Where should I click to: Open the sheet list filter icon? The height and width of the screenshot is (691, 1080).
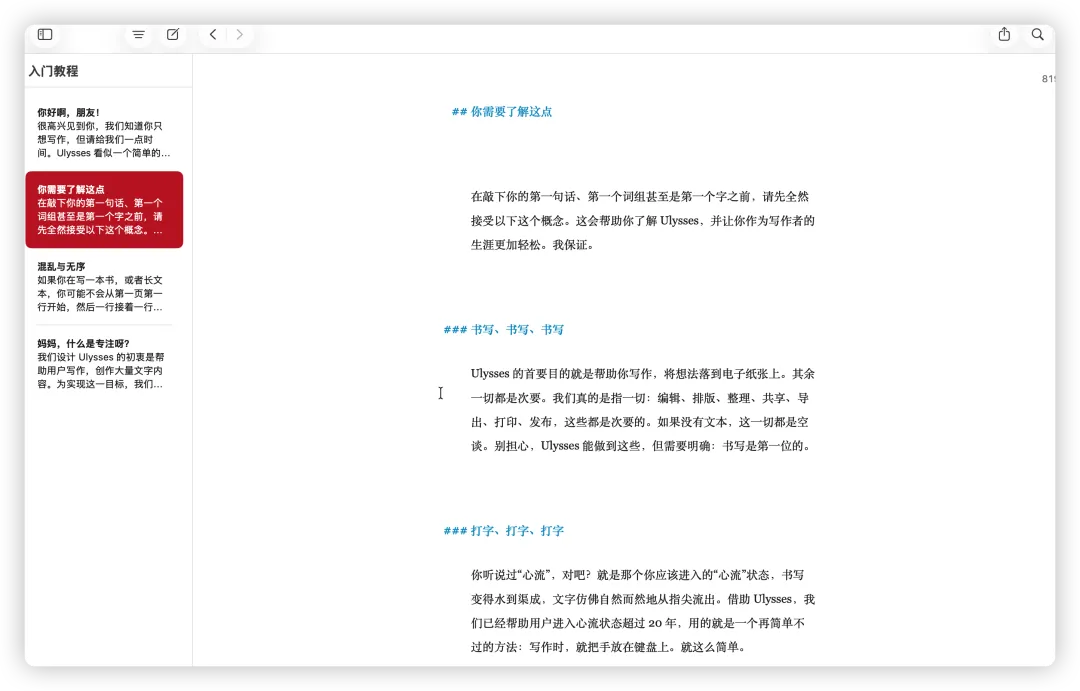[x=138, y=34]
